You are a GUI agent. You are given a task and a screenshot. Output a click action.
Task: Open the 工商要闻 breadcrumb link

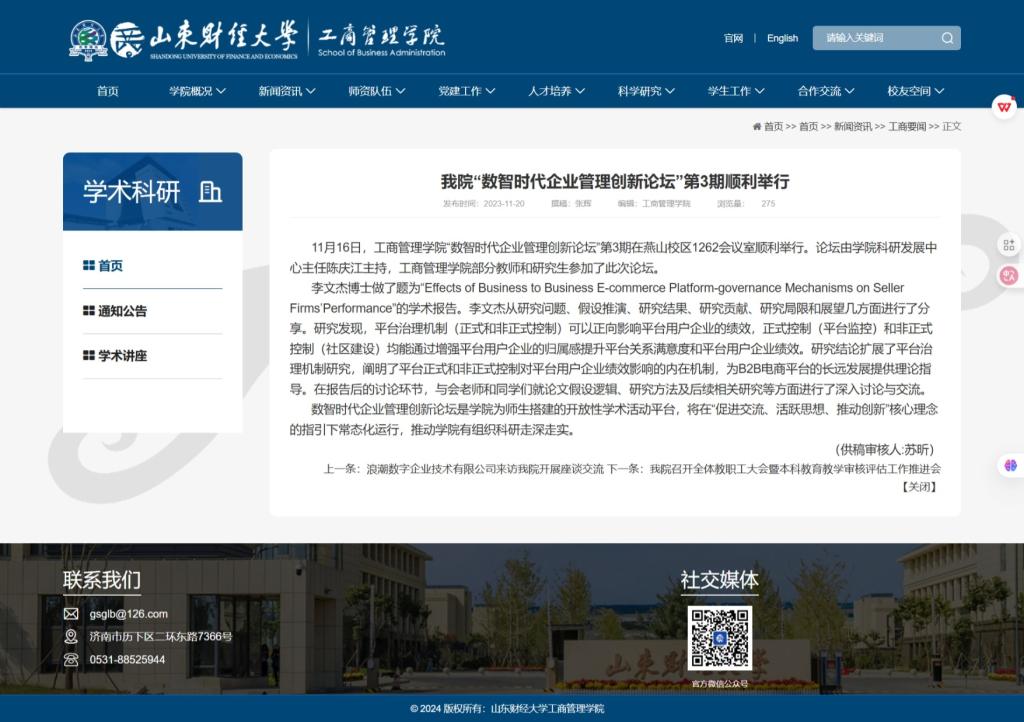(x=907, y=127)
